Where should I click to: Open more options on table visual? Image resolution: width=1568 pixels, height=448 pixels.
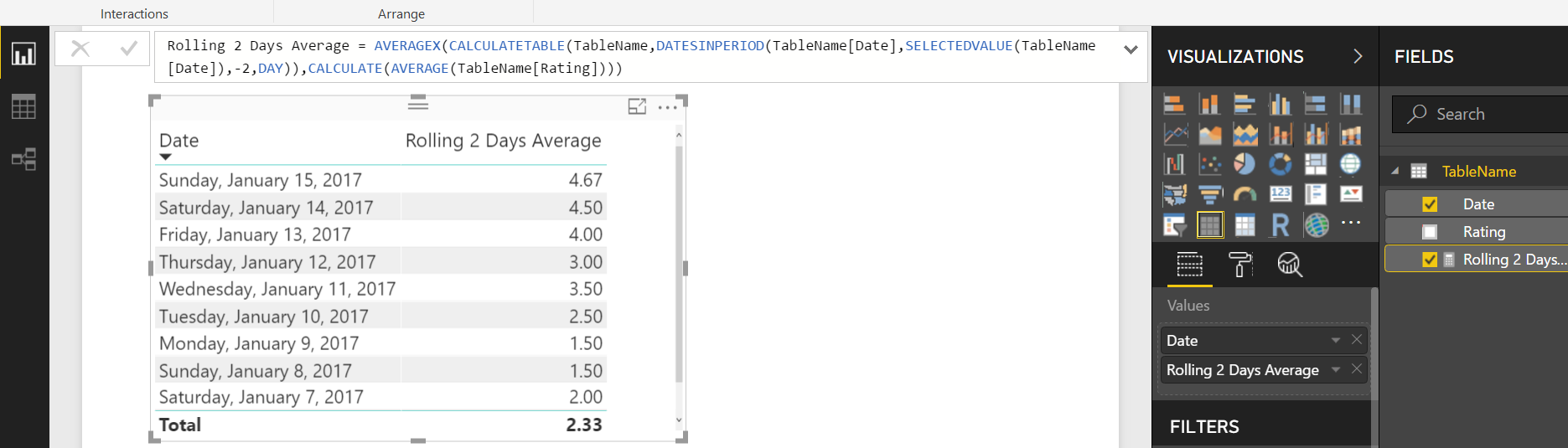pos(668,107)
